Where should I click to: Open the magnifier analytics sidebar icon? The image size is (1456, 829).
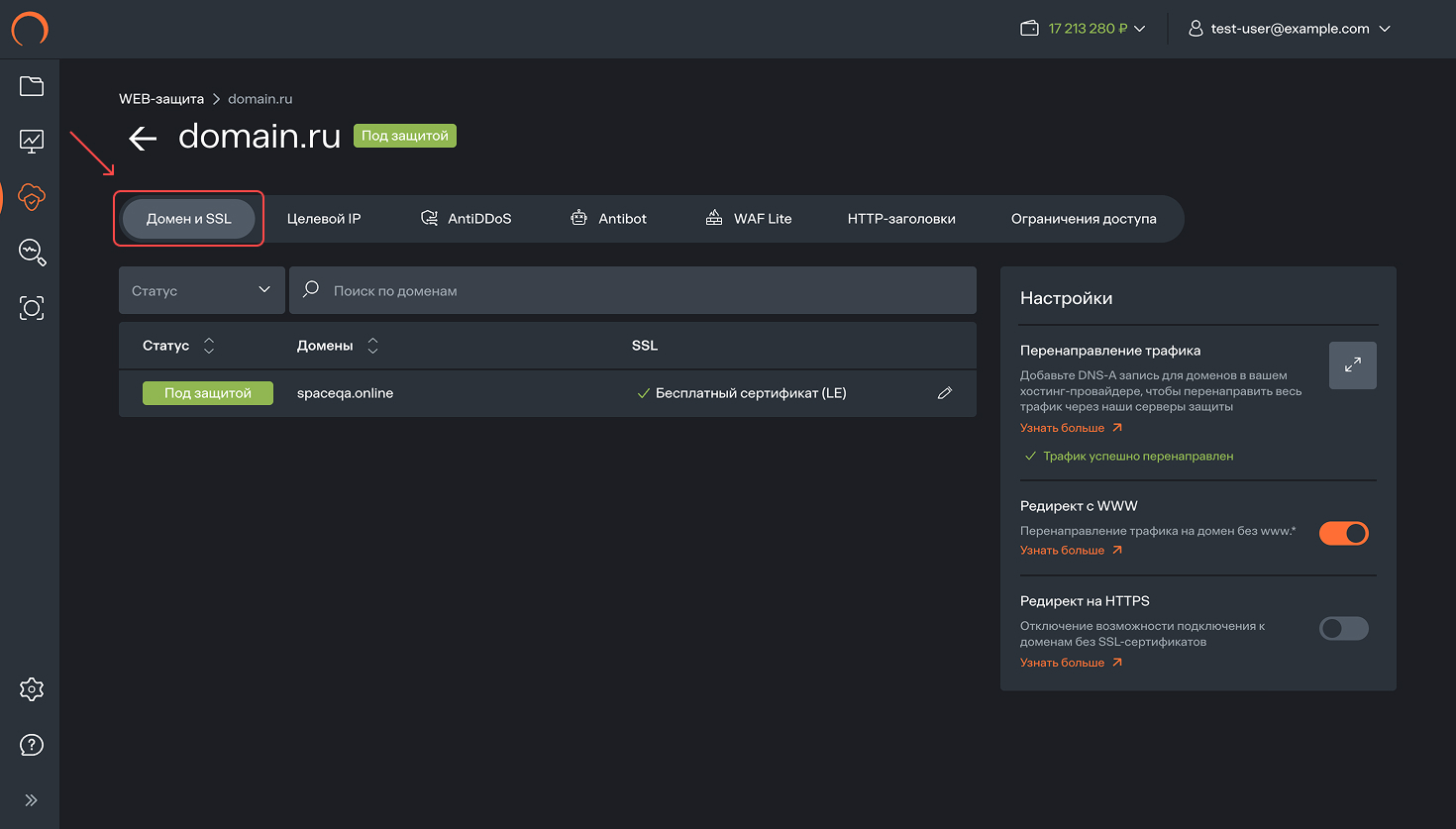click(x=32, y=253)
